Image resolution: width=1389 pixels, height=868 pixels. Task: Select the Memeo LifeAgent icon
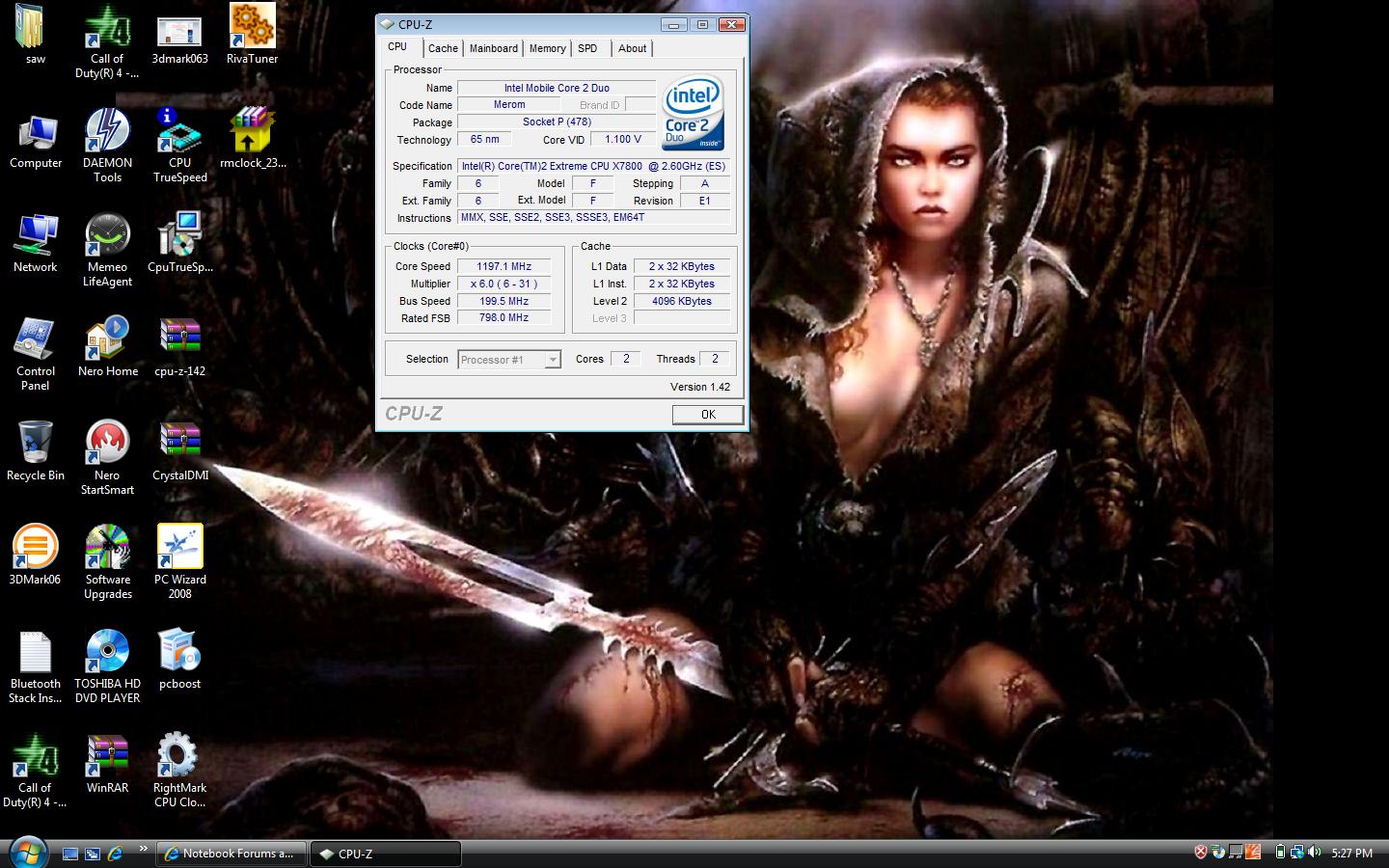[x=107, y=235]
